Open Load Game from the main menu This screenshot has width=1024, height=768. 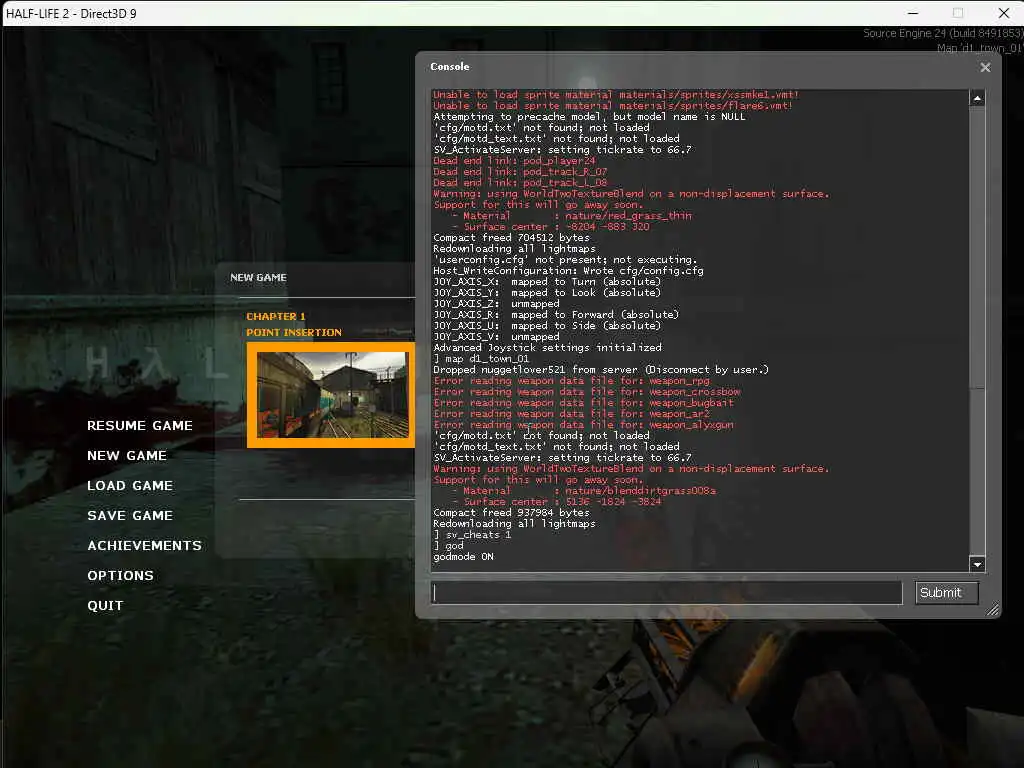(130, 486)
